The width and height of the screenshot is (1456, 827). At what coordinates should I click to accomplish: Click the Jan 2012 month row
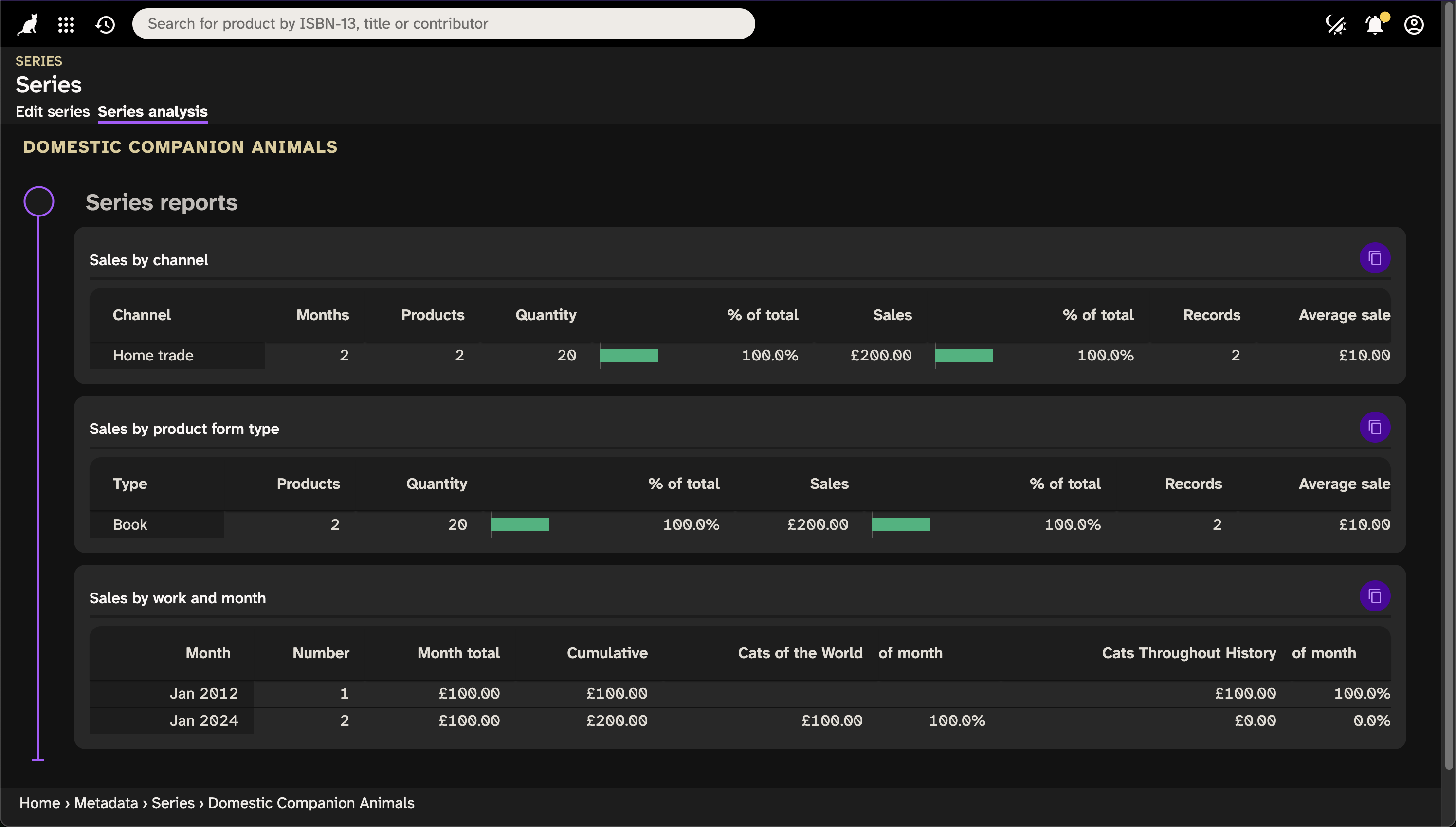203,692
